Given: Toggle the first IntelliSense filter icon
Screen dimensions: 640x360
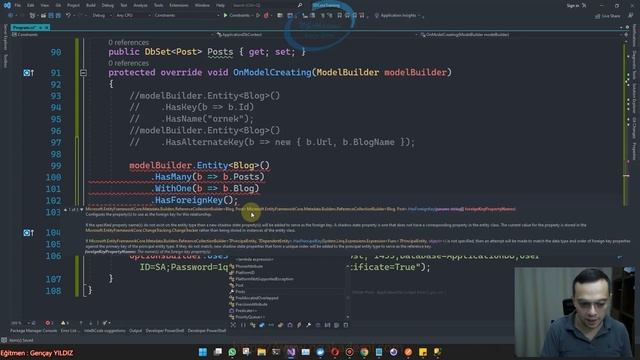Looking at the screenshot, I should pyautogui.click(x=233, y=325).
